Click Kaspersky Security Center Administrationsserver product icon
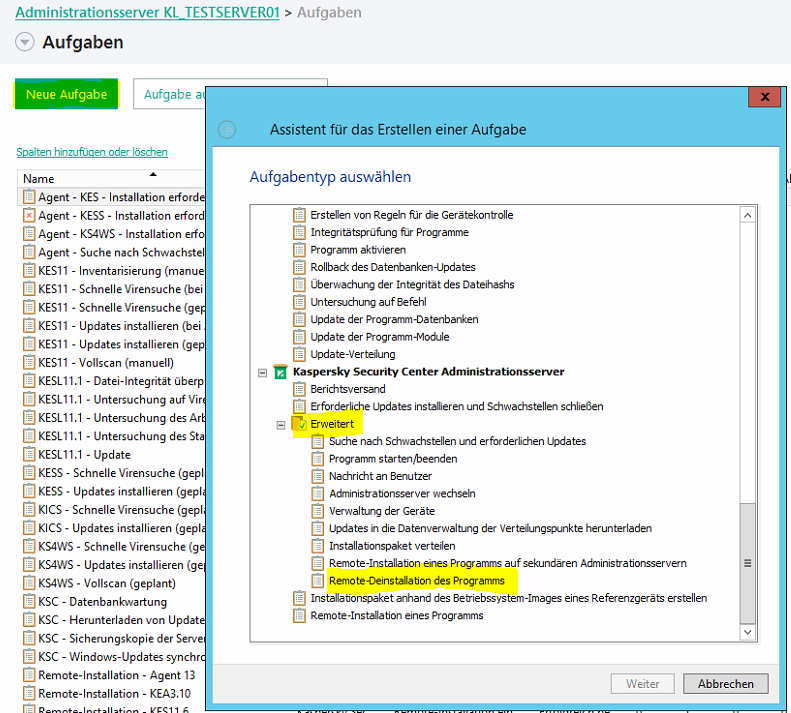791x713 pixels. [280, 372]
